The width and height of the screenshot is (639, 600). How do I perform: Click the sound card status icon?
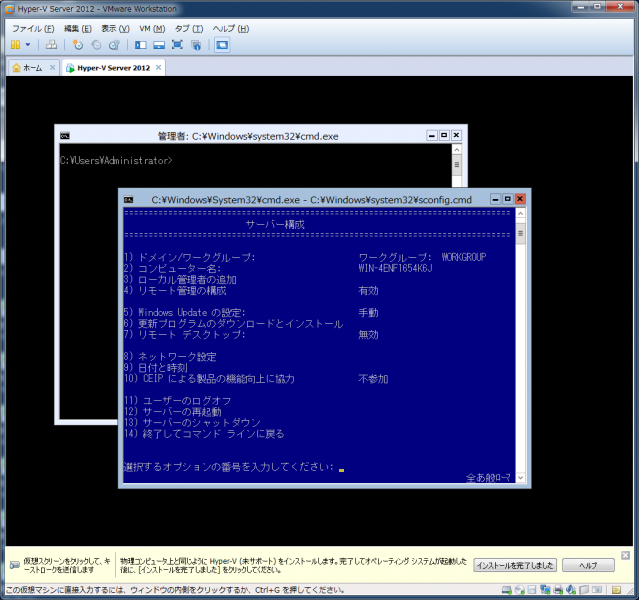[571, 590]
